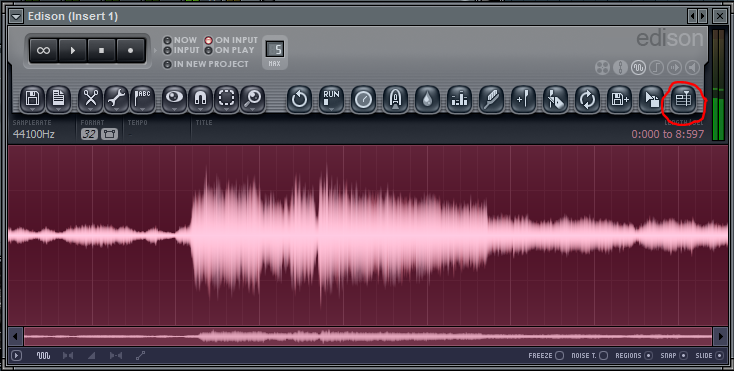The image size is (734, 371).
Task: Toggle the FREEZE option
Action: [559, 356]
